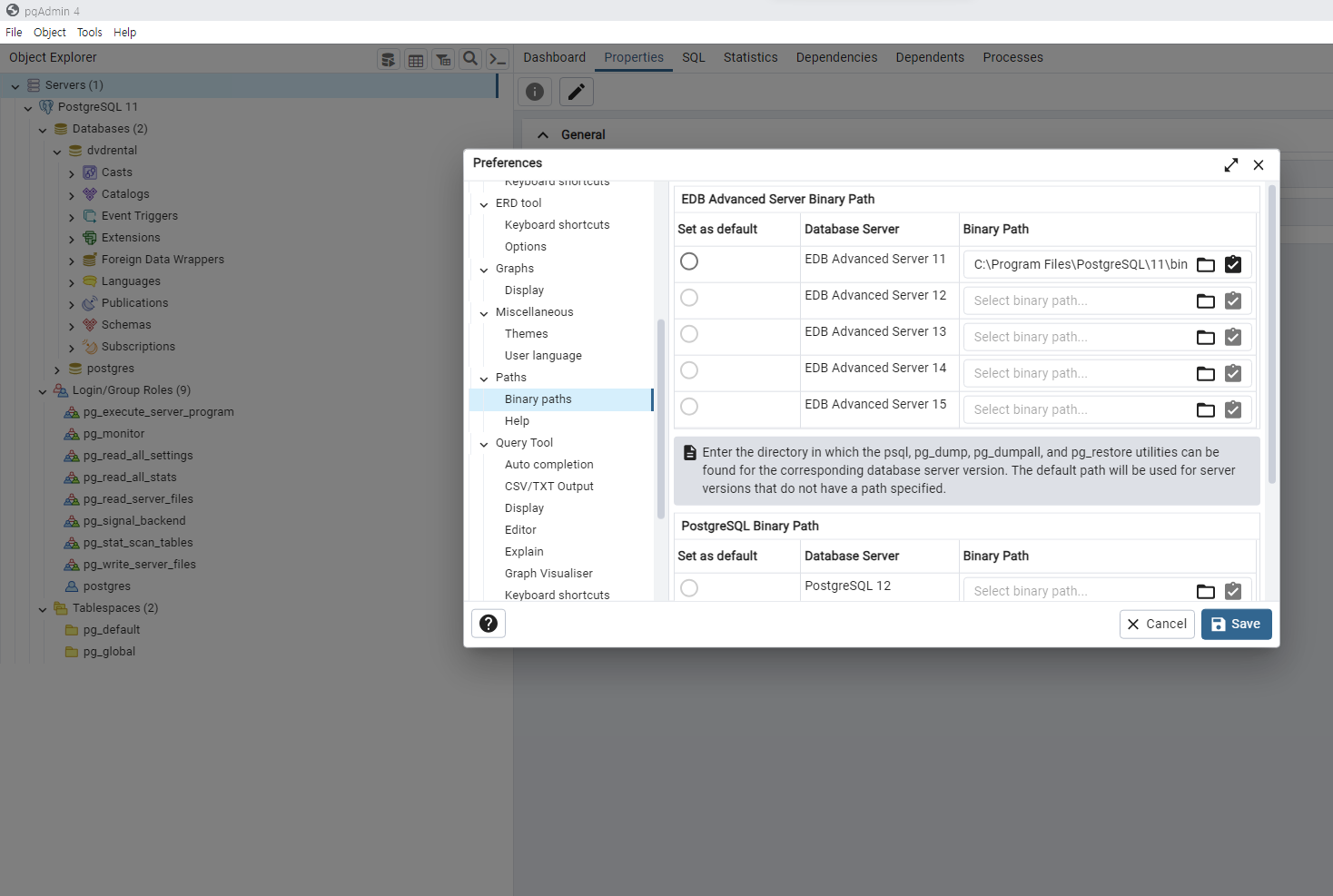Select CSV/TXT Output preference
The height and width of the screenshot is (896, 1333).
[549, 487]
